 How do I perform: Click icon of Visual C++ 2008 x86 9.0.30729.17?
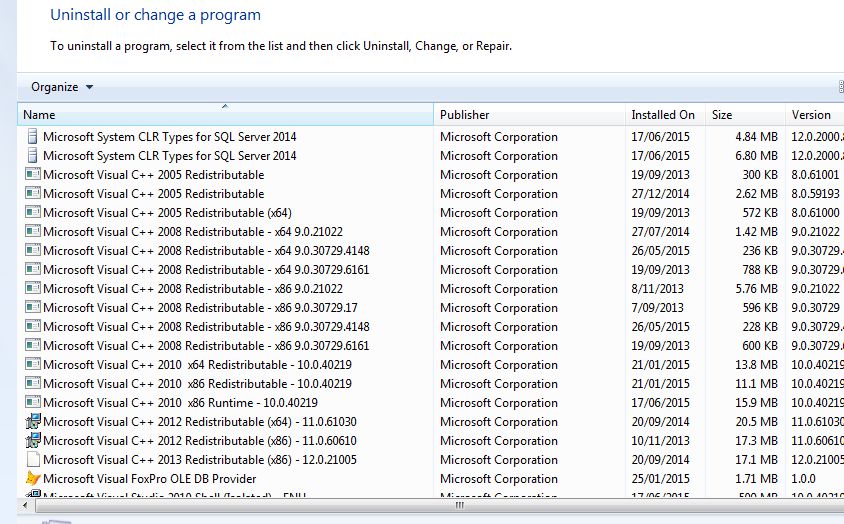[33, 308]
